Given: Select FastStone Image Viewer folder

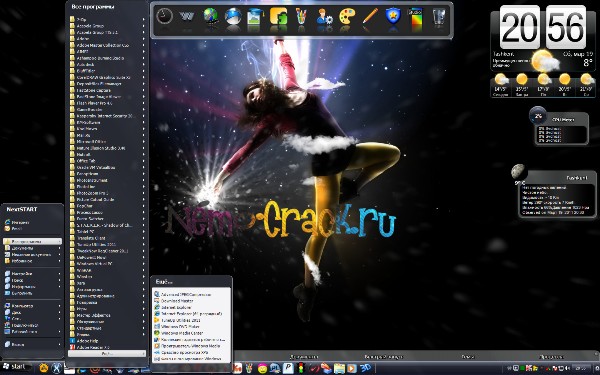Looking at the screenshot, I should pyautogui.click(x=107, y=96).
